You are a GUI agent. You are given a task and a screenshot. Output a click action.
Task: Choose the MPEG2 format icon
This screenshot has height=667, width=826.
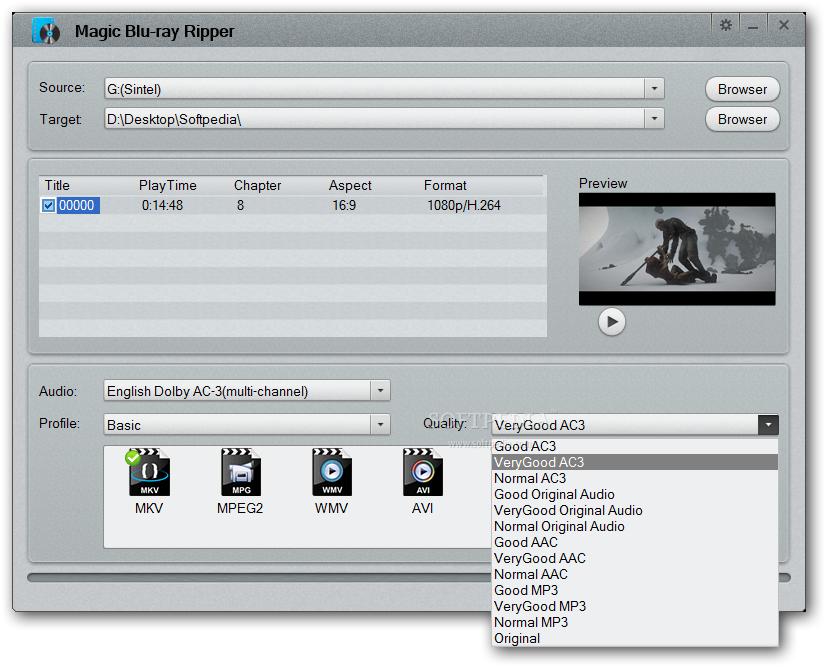tap(241, 473)
